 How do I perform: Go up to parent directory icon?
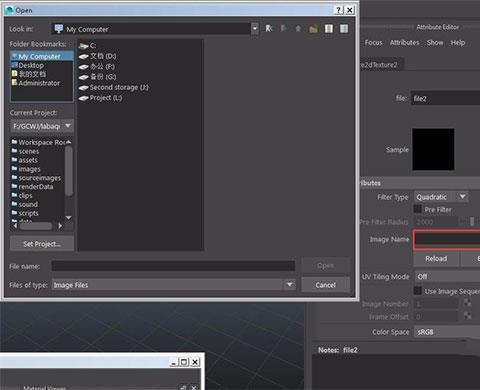(298, 29)
